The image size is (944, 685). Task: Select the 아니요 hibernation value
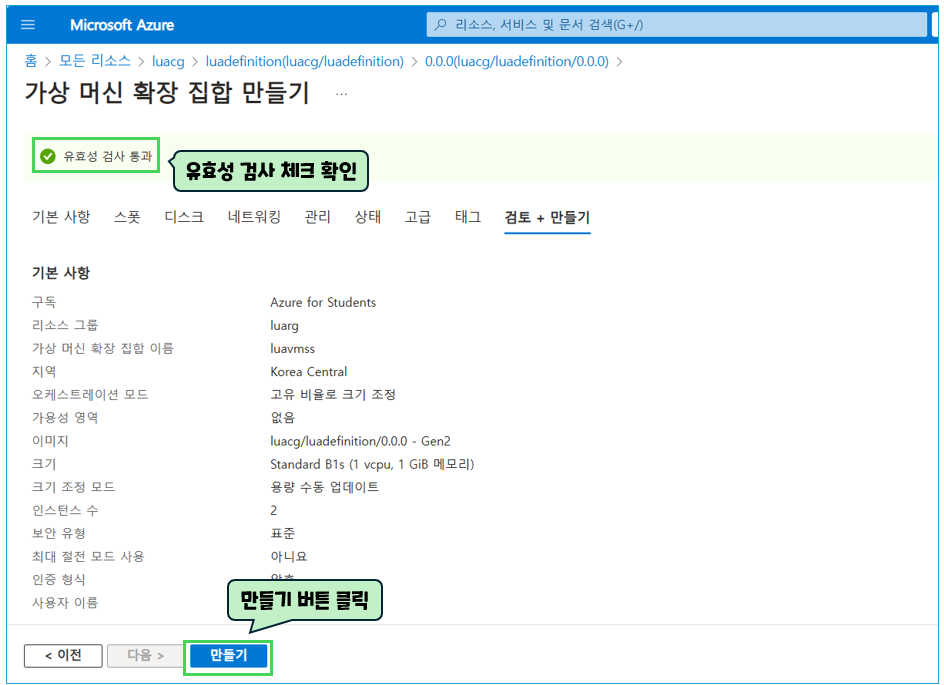[x=288, y=556]
